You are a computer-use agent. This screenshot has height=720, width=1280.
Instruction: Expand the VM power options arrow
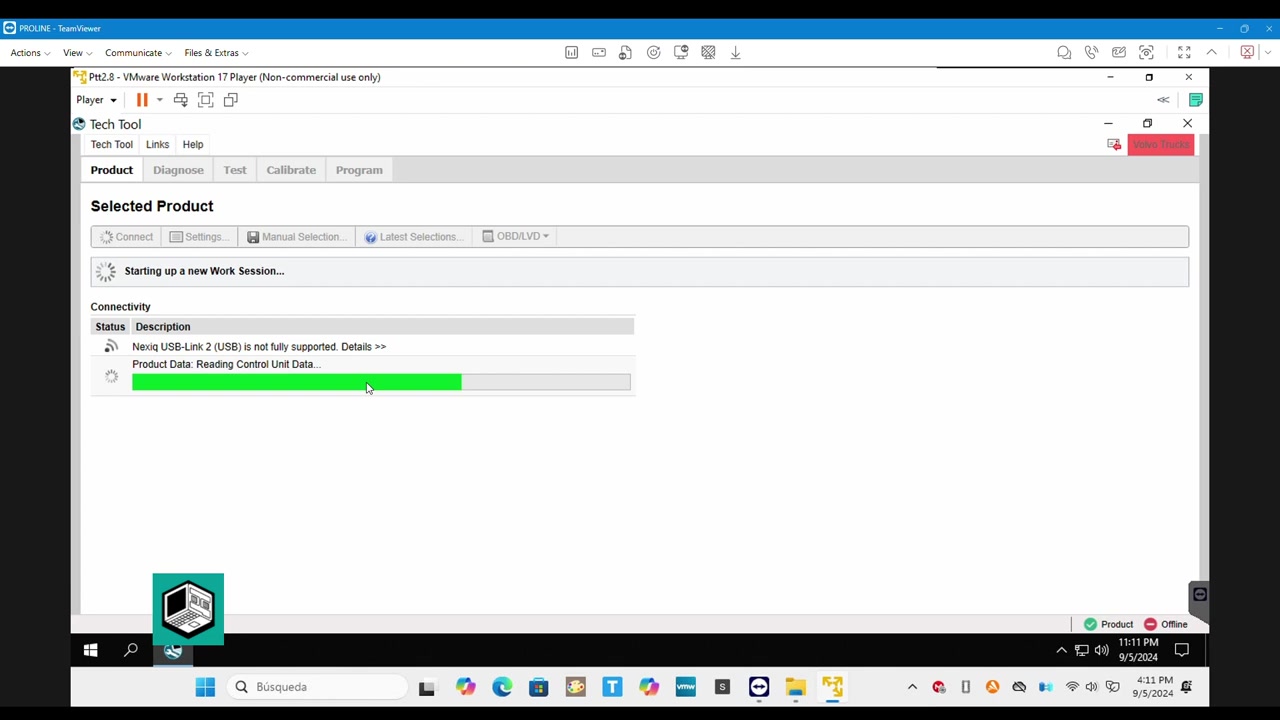click(159, 100)
